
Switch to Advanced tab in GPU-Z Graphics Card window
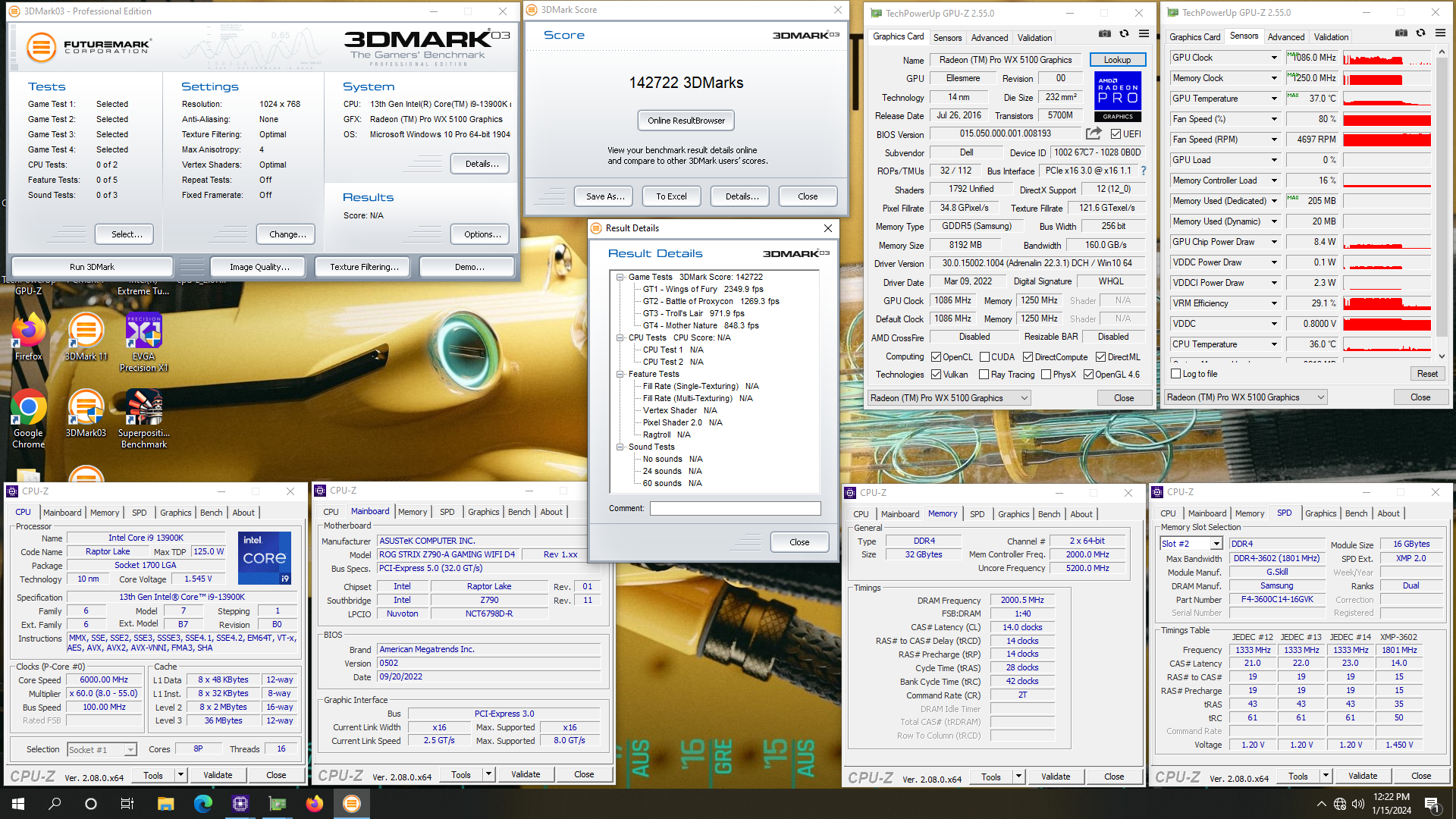(x=990, y=37)
